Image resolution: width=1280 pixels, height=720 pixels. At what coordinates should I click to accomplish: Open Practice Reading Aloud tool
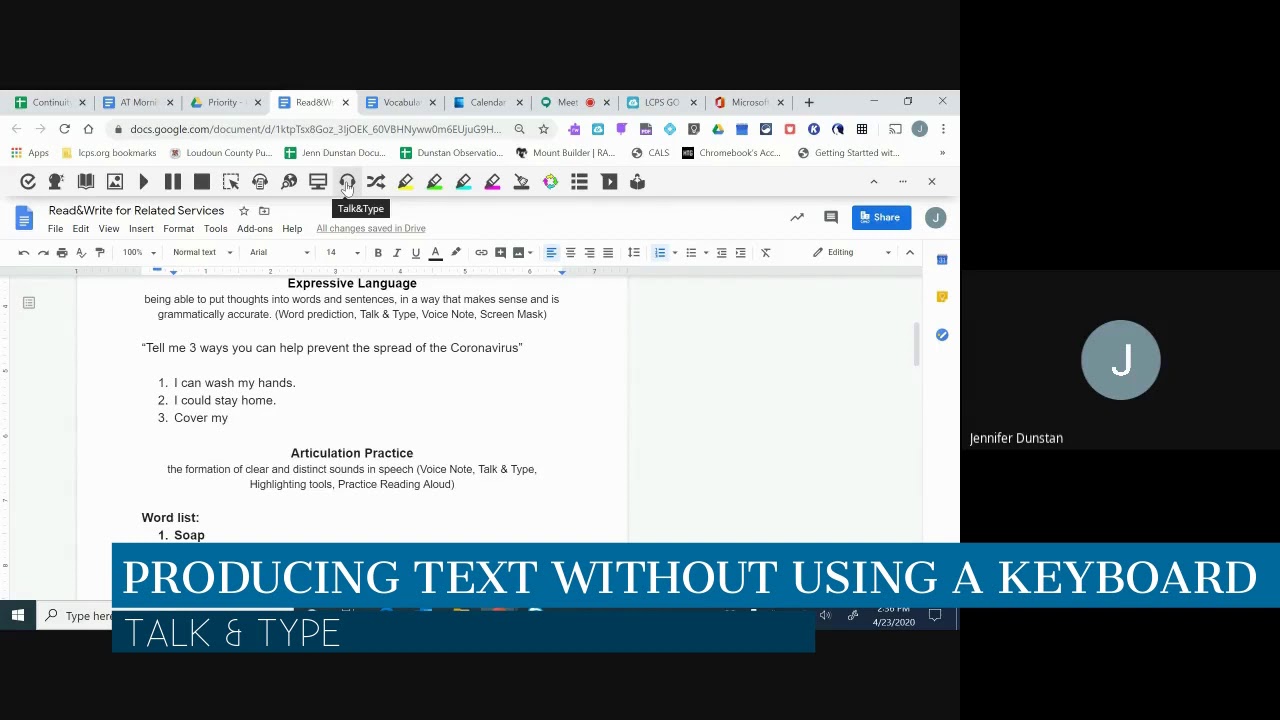coord(637,182)
